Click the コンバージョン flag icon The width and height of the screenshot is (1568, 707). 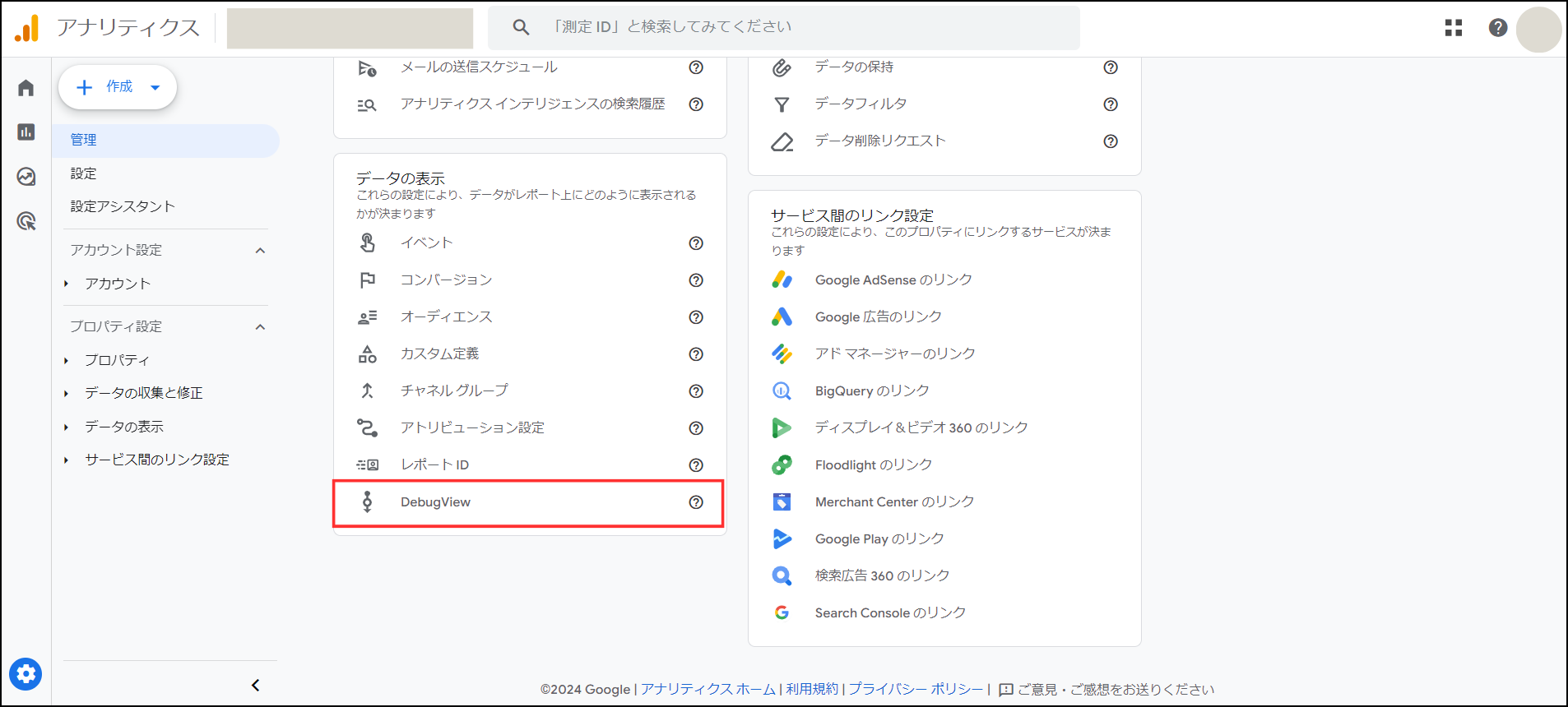(368, 280)
